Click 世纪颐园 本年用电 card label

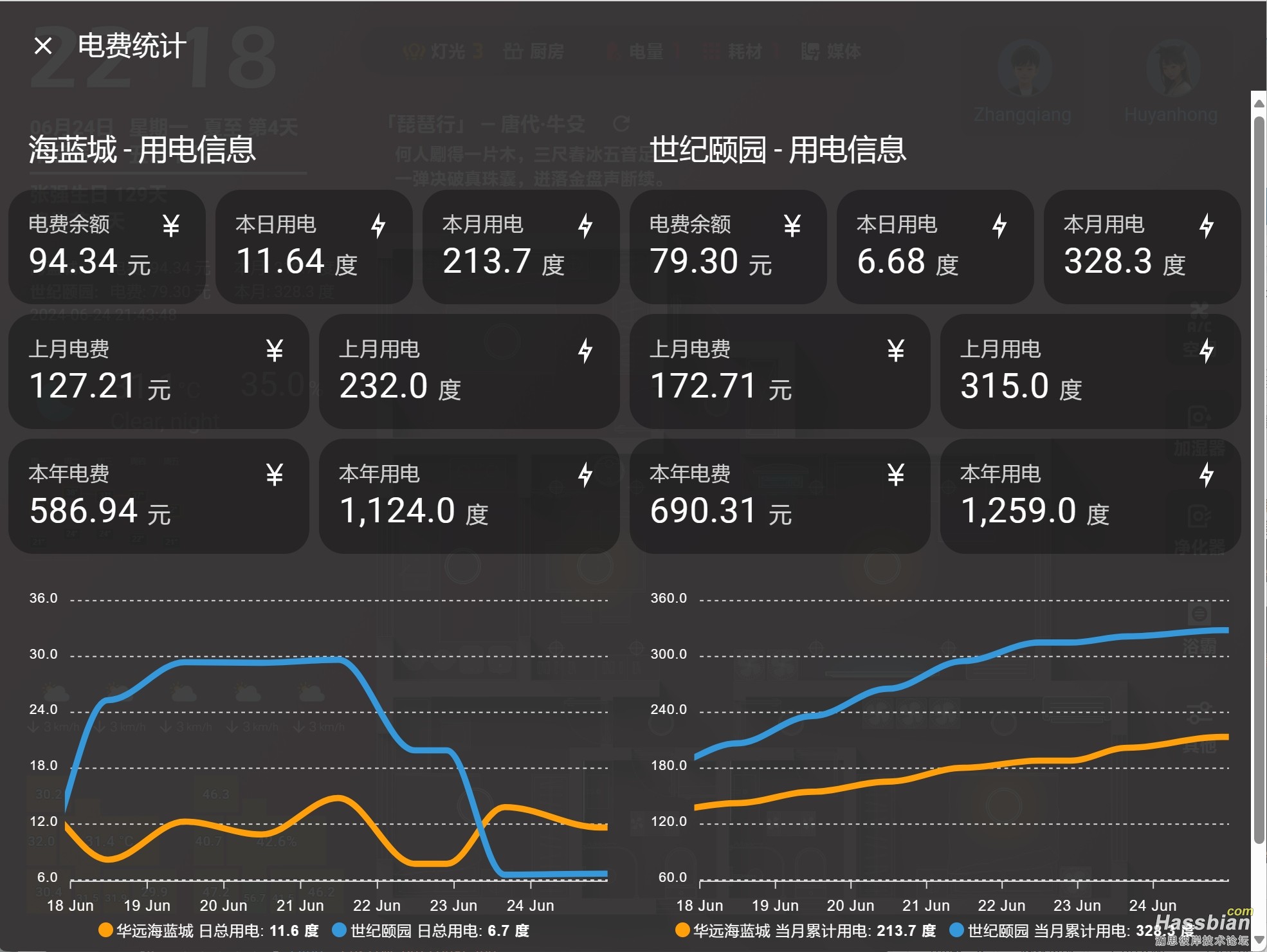point(1001,474)
